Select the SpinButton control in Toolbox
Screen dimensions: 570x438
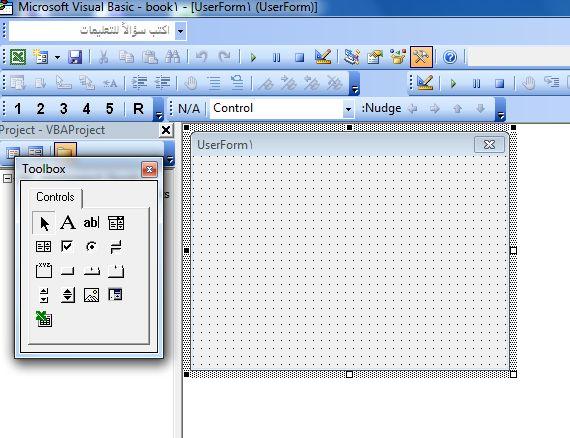click(x=68, y=295)
